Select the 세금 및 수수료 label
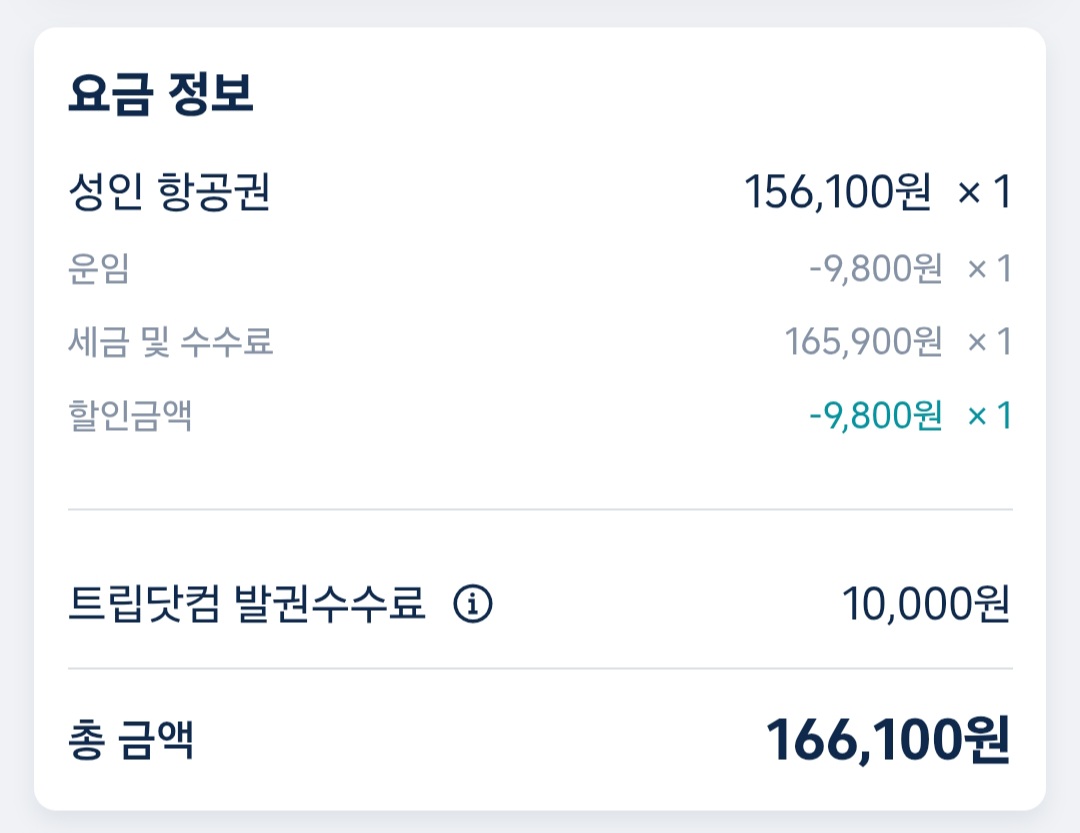1080x833 pixels. coord(171,343)
